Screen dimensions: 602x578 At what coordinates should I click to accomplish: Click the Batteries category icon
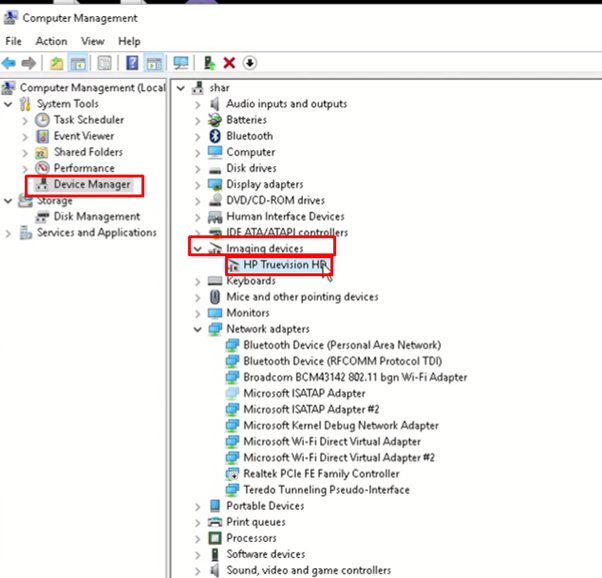pyautogui.click(x=215, y=120)
